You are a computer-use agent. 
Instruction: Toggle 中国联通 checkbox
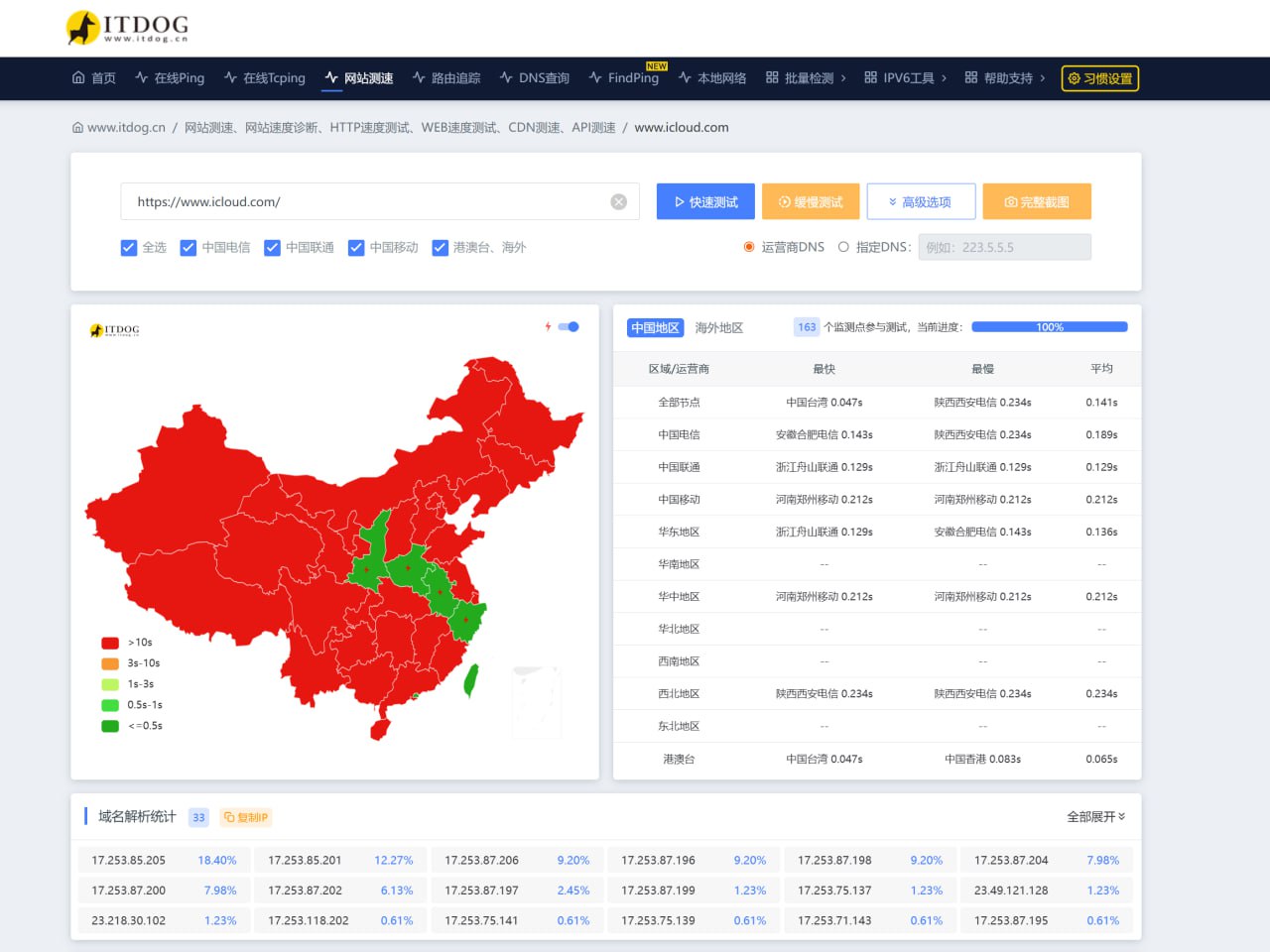pos(272,248)
